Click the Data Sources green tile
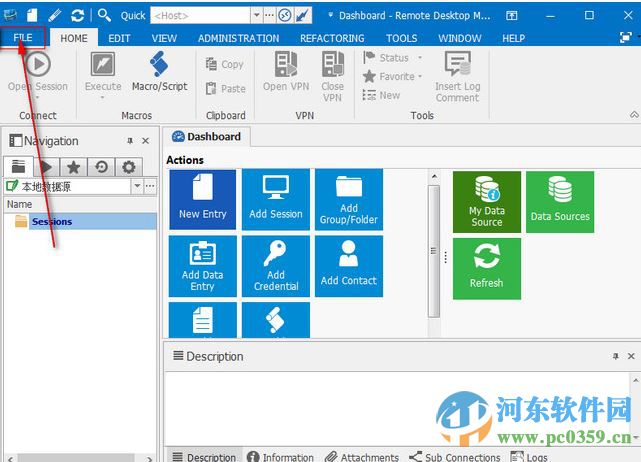 coord(560,202)
